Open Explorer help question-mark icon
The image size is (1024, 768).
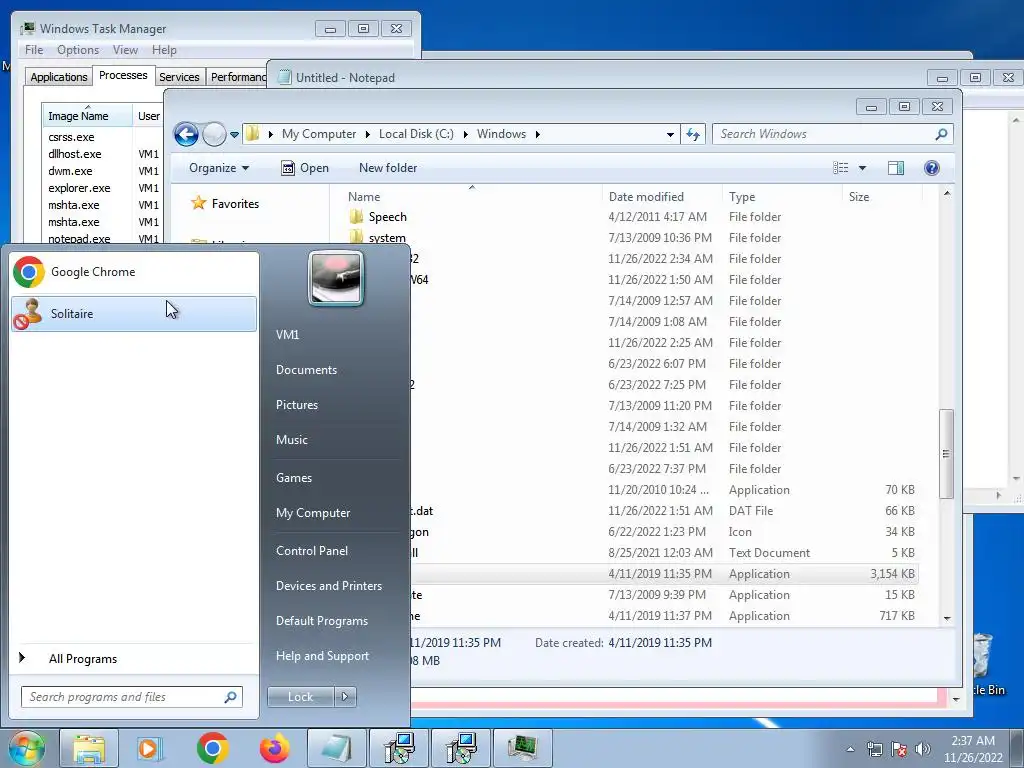click(x=932, y=168)
